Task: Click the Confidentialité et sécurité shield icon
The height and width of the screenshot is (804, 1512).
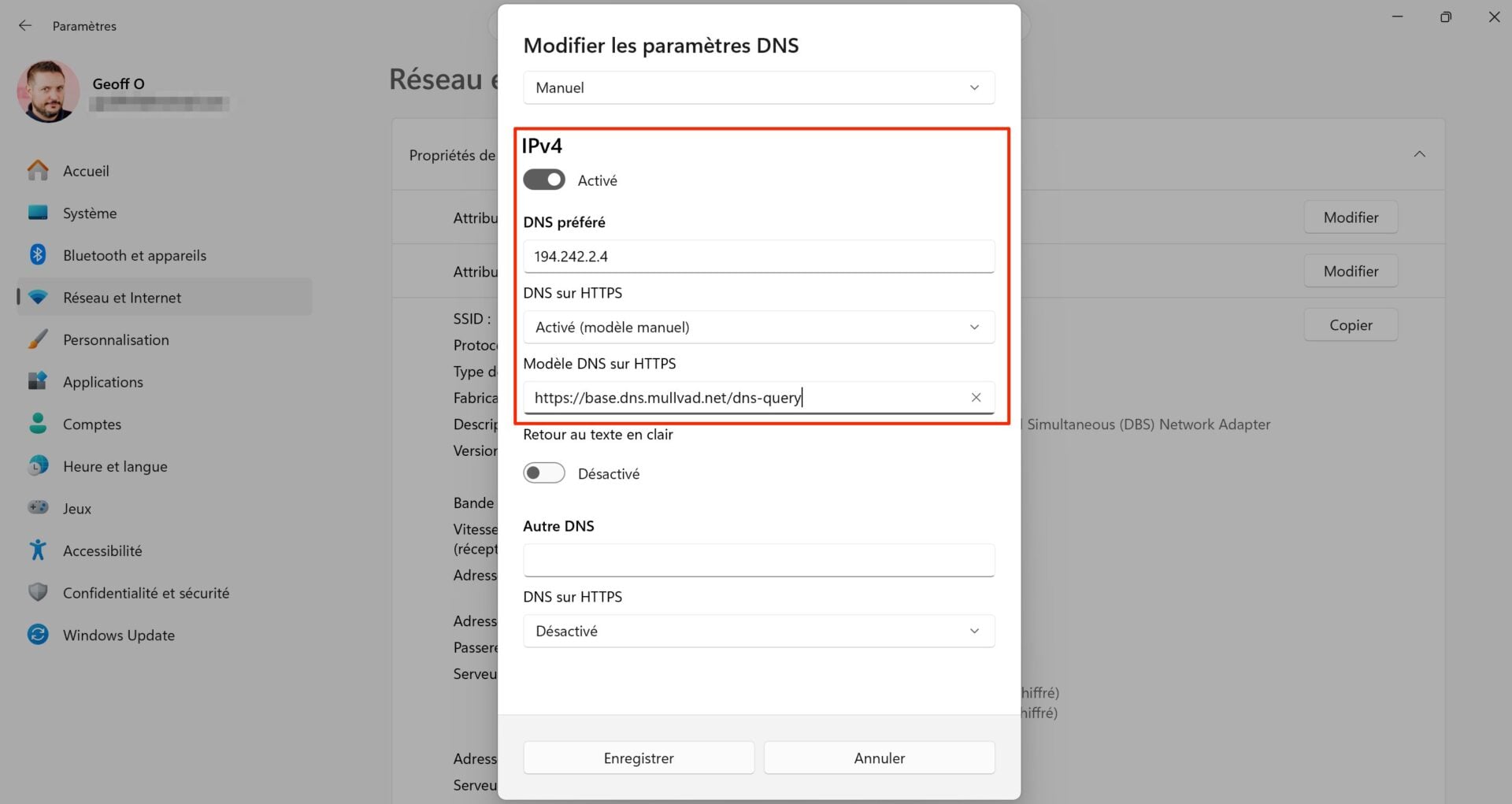Action: [38, 592]
